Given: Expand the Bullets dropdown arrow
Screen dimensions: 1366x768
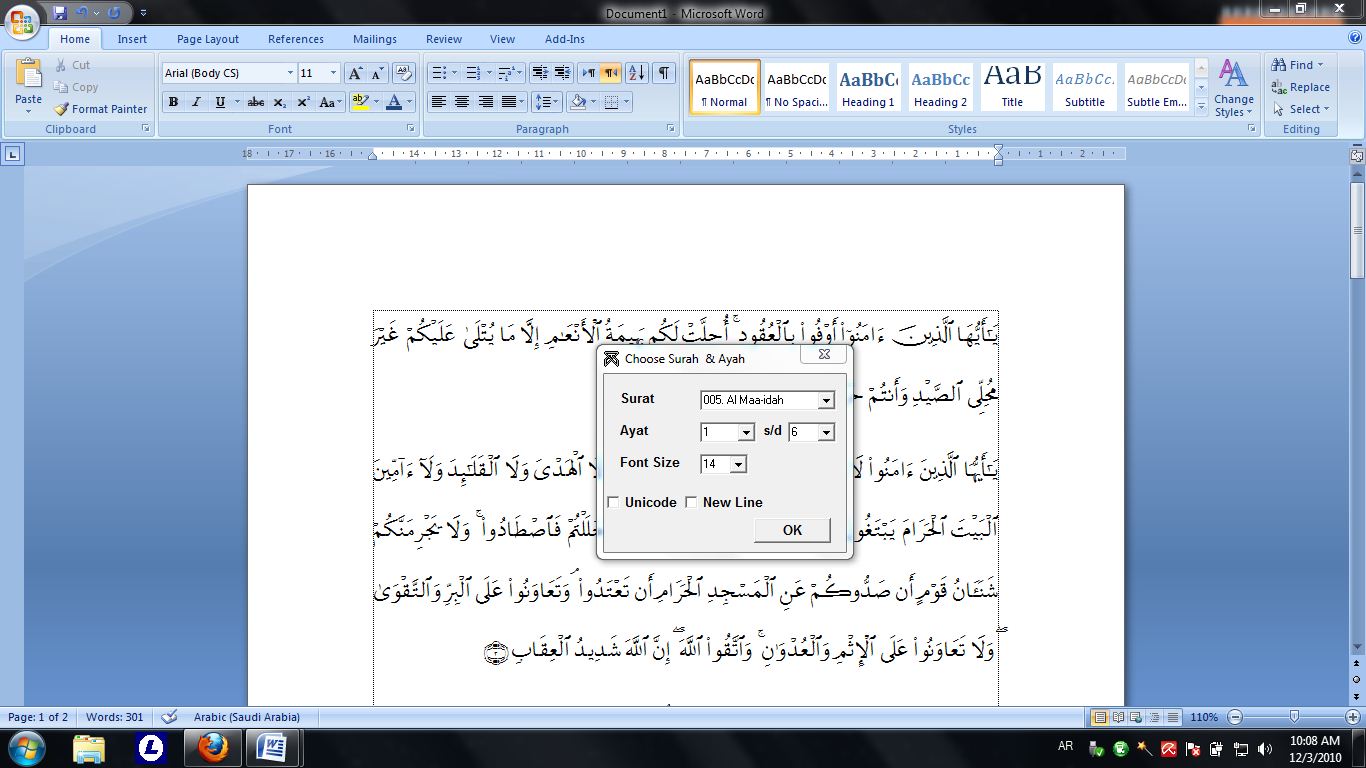Looking at the screenshot, I should [454, 73].
